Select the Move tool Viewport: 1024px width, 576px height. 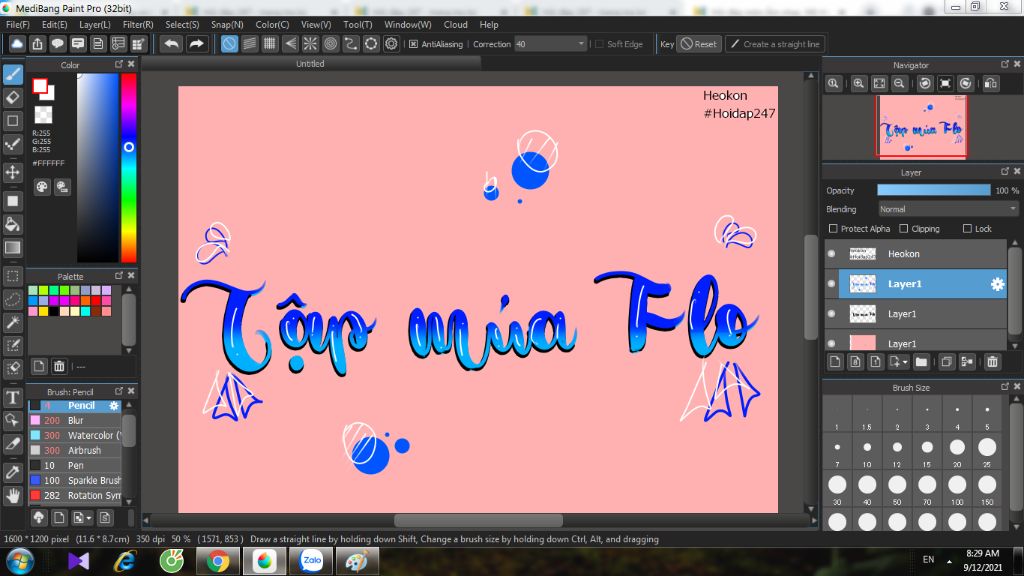pos(12,172)
